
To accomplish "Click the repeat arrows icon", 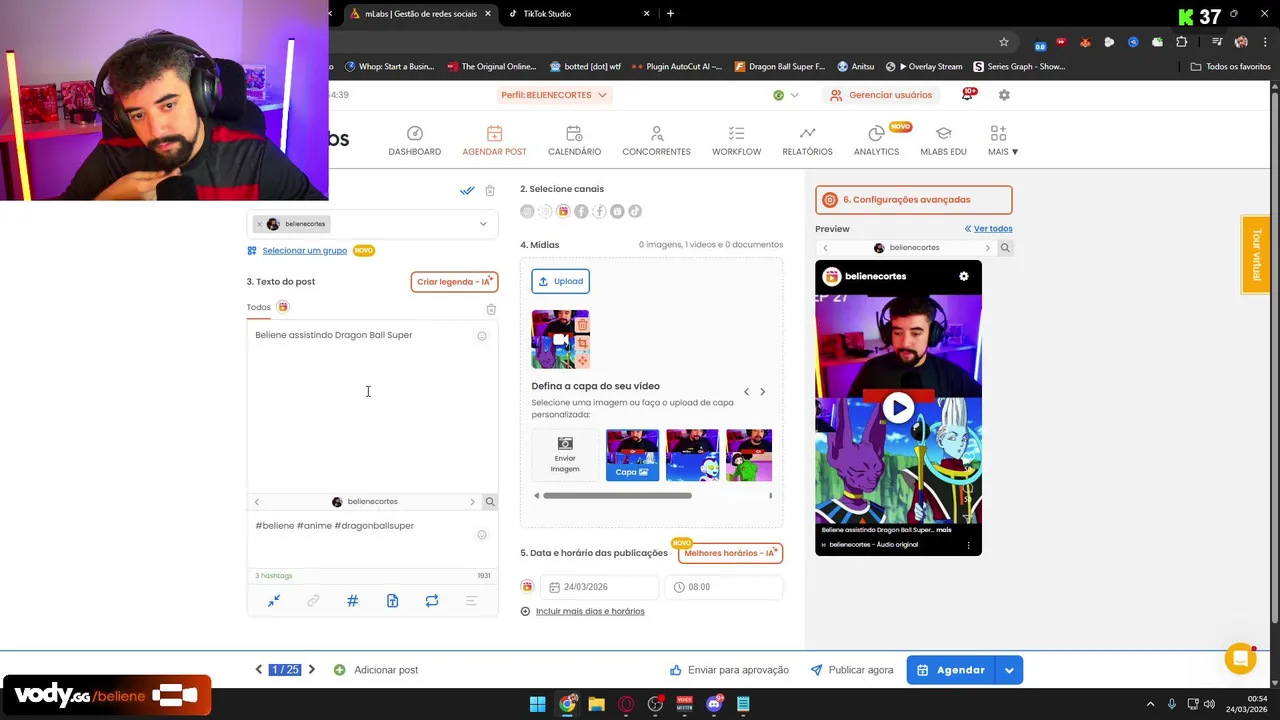I will click(x=432, y=601).
